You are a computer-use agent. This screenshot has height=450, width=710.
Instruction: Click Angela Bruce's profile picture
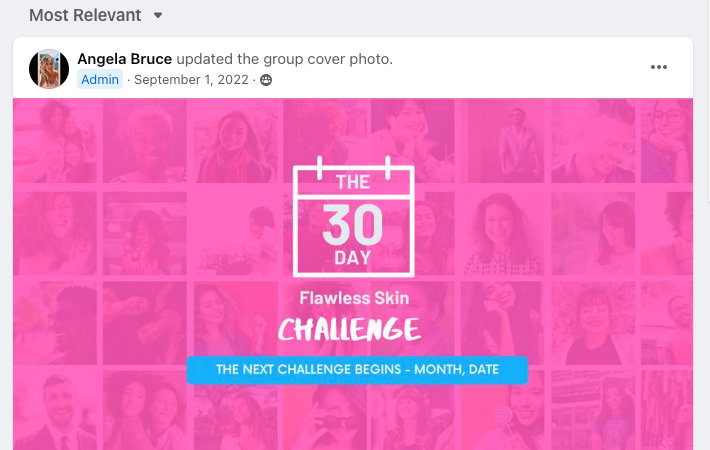[49, 69]
